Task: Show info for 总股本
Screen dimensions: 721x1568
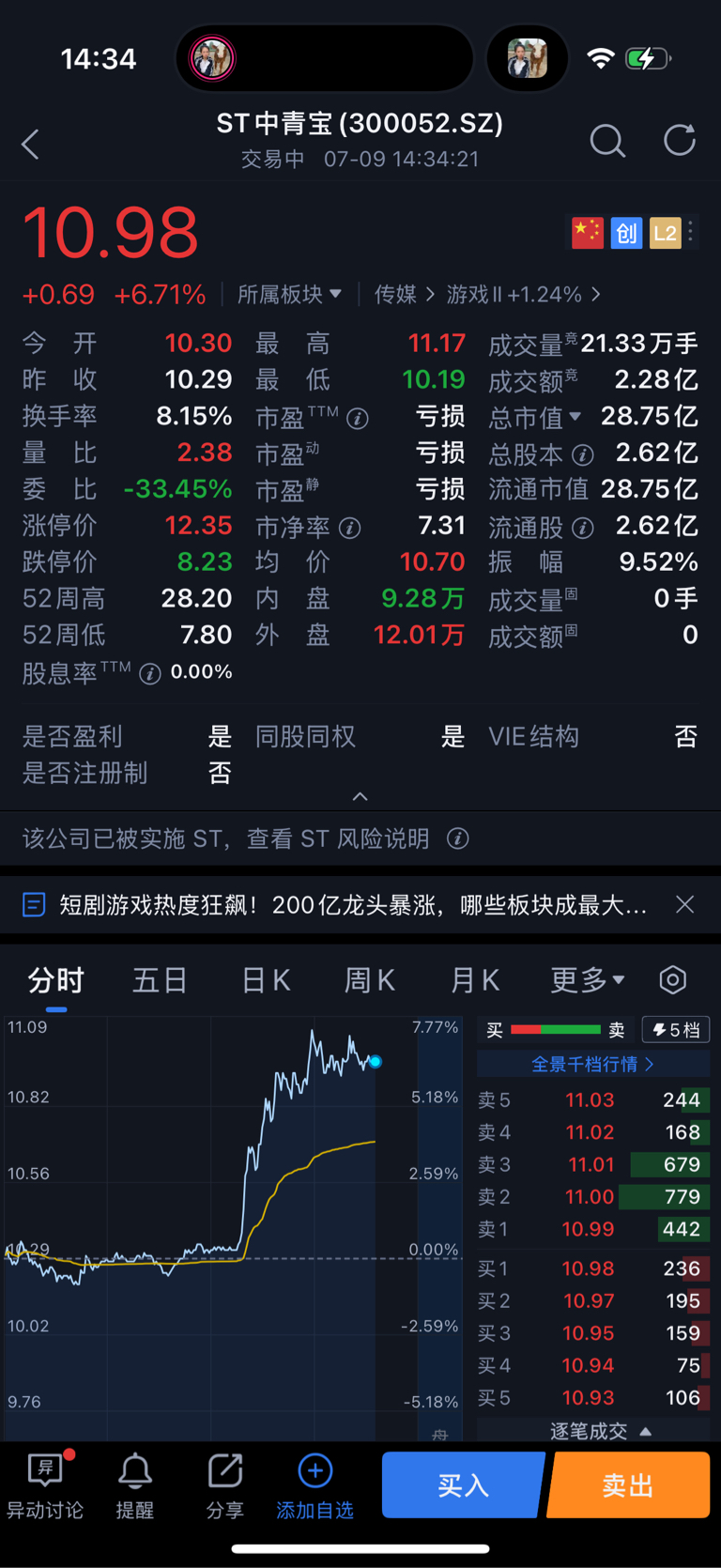Action: (583, 455)
